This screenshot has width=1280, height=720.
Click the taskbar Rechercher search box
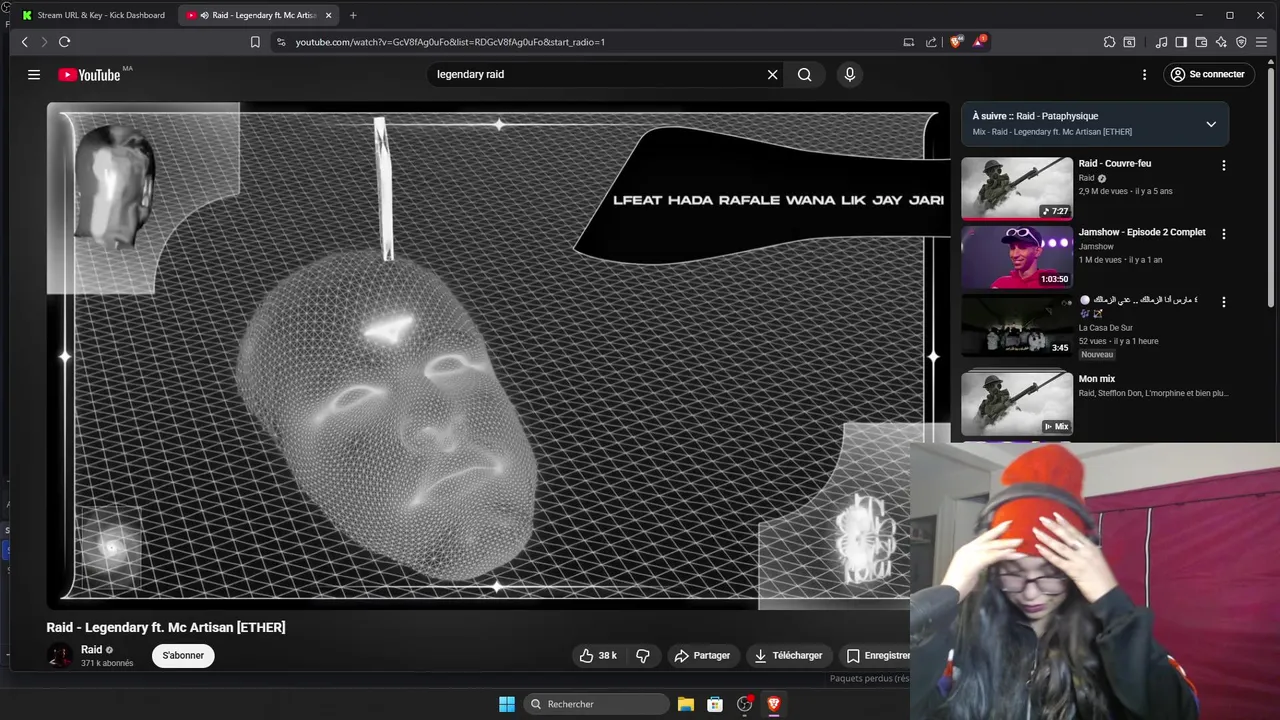point(597,704)
